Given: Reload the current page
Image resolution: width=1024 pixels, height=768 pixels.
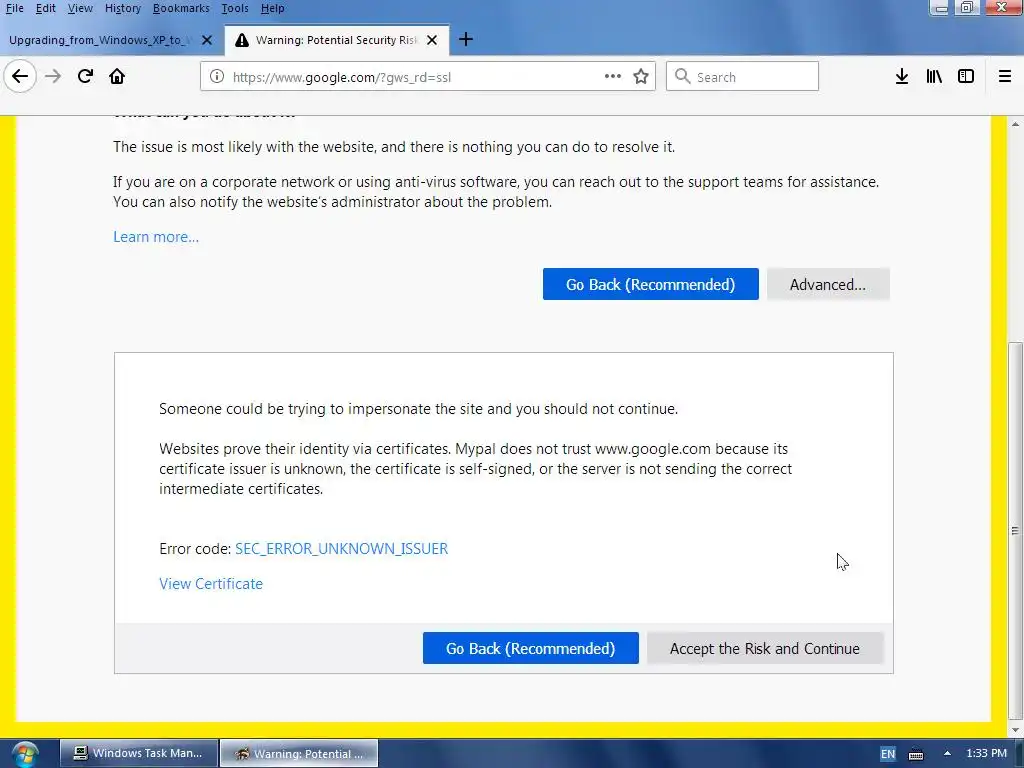Looking at the screenshot, I should coord(85,76).
